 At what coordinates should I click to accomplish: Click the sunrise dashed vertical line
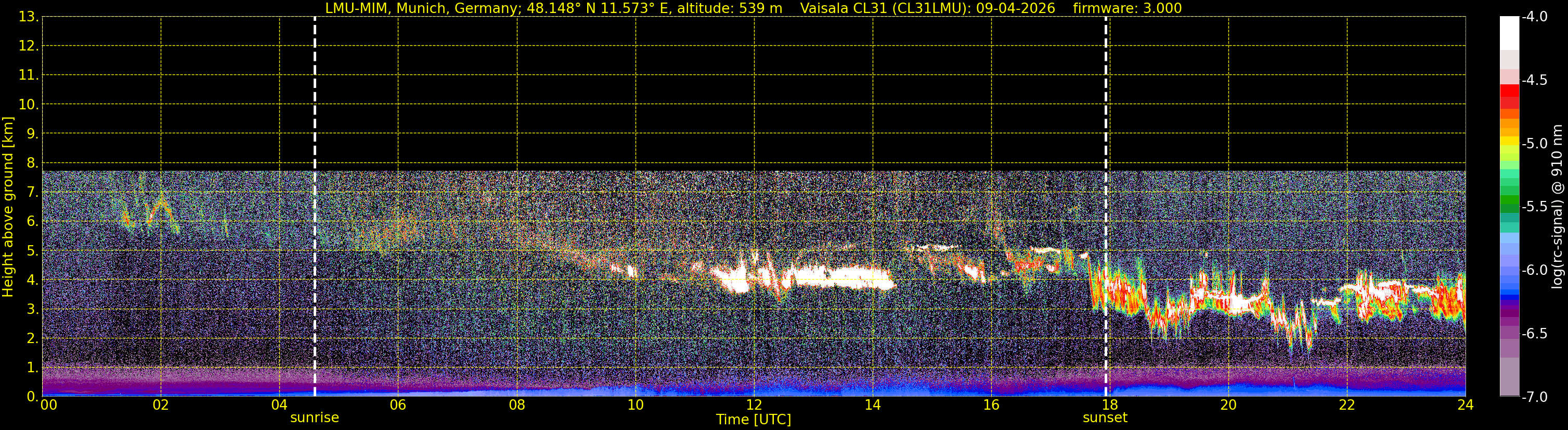[315, 207]
